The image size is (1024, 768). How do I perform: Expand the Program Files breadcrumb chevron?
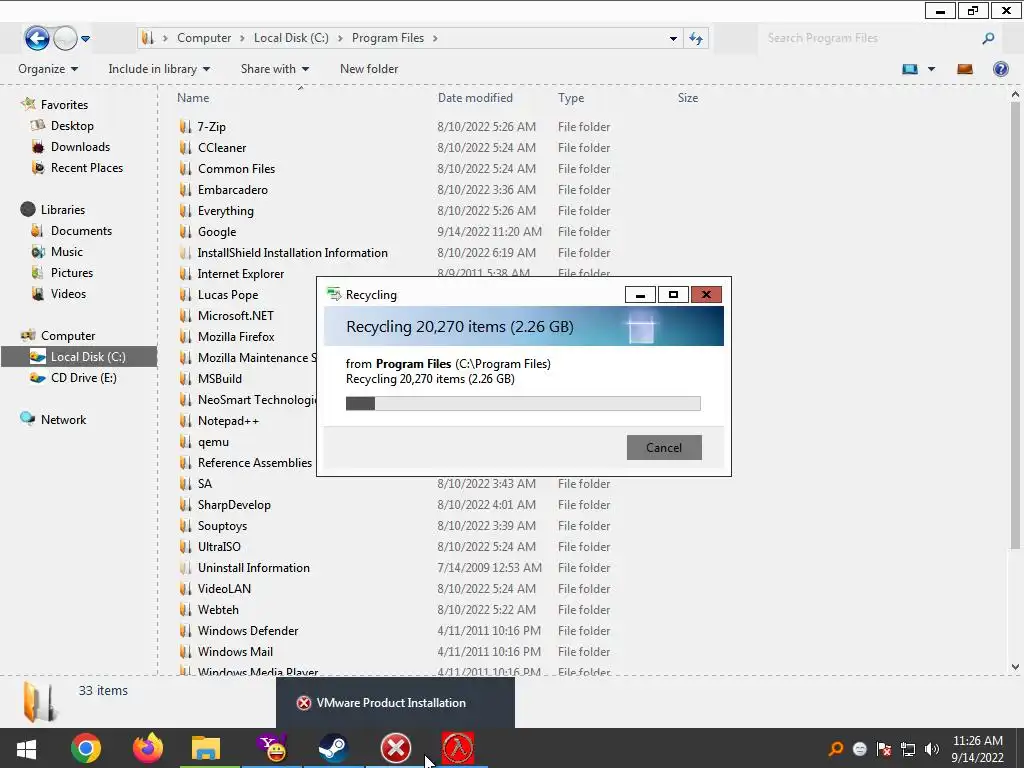[435, 39]
